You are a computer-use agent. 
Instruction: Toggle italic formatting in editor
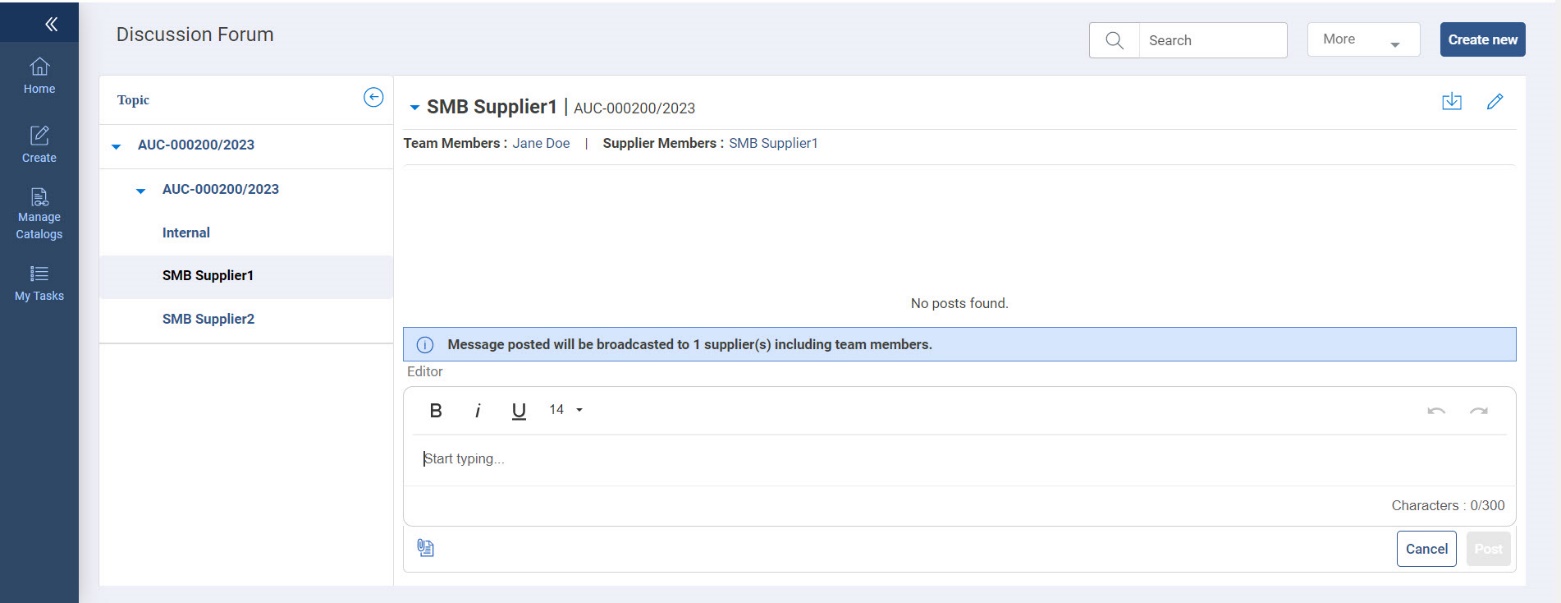point(478,411)
